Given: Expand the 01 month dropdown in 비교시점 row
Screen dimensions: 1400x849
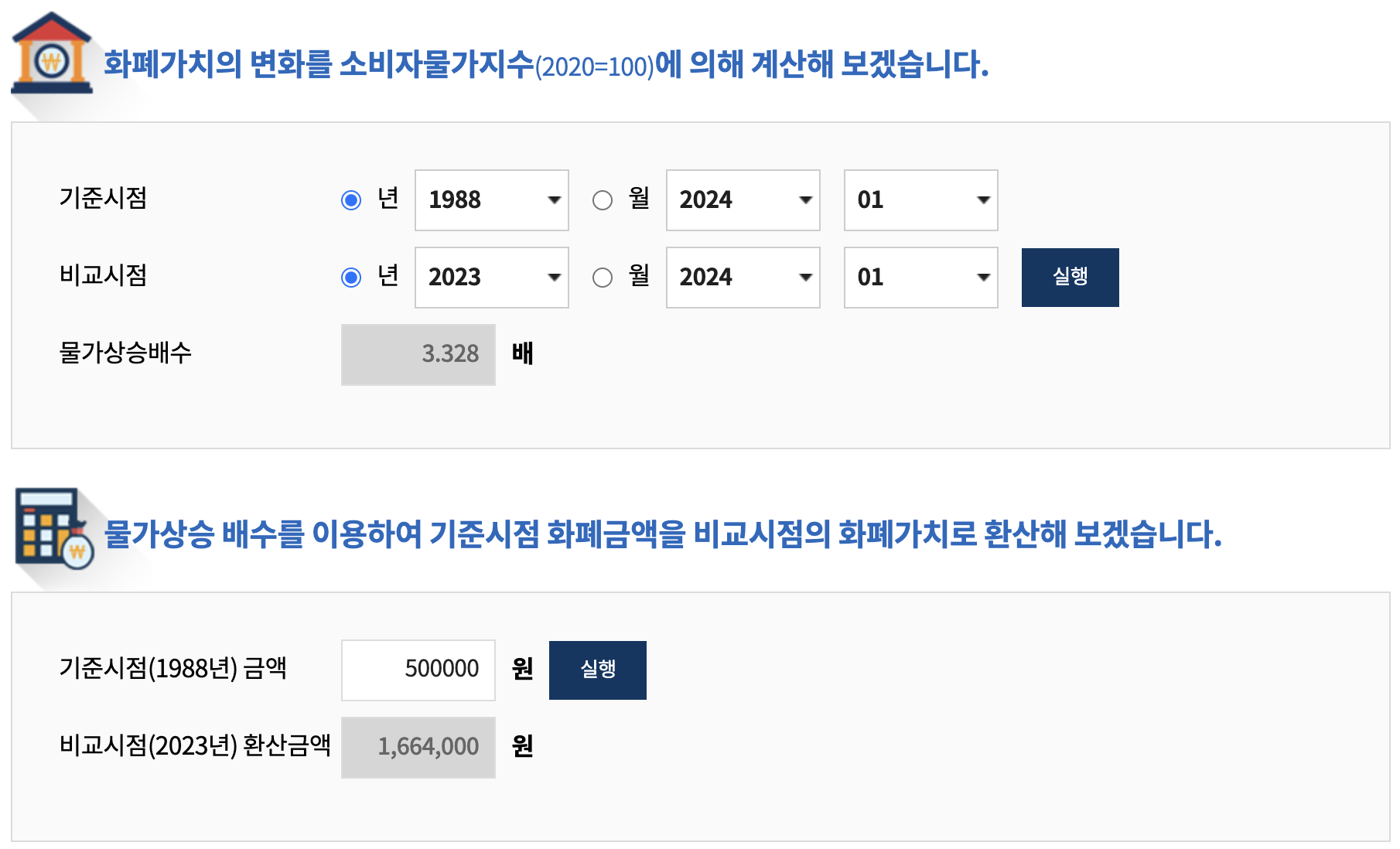Looking at the screenshot, I should click(x=920, y=277).
